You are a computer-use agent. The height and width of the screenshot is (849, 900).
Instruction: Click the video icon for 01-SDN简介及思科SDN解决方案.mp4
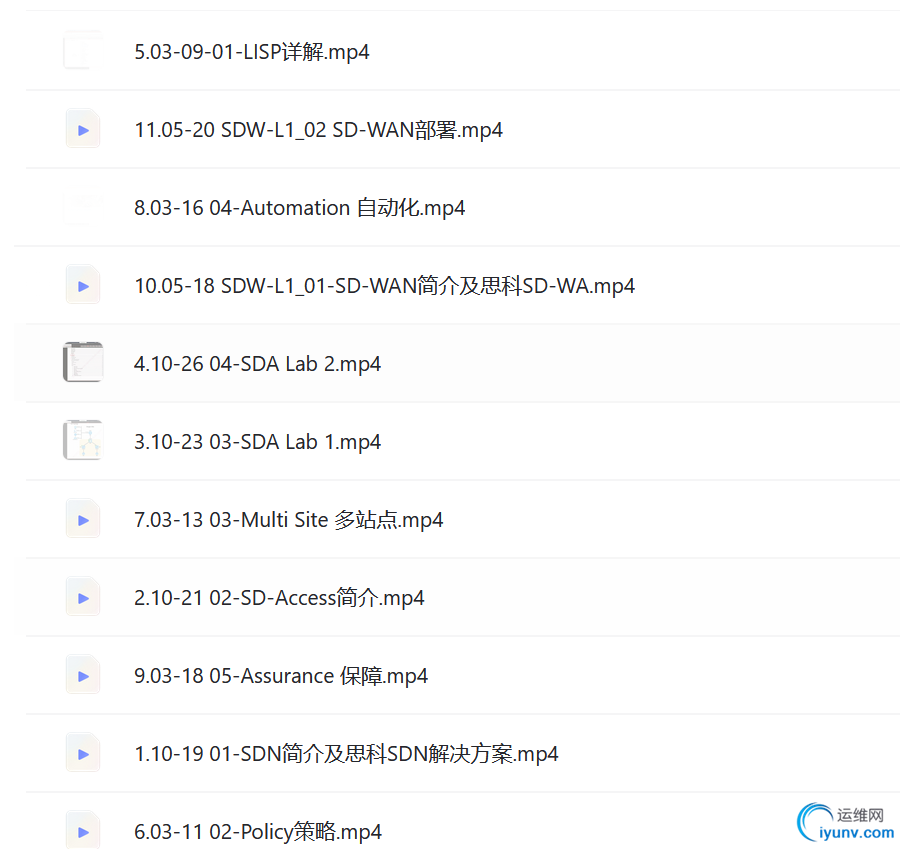83,754
